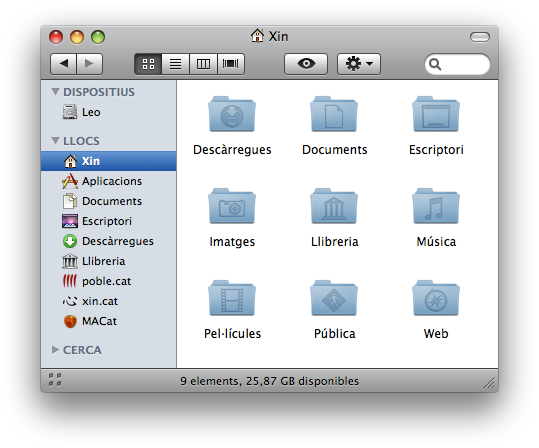Switch to Cover Flow view

231,64
